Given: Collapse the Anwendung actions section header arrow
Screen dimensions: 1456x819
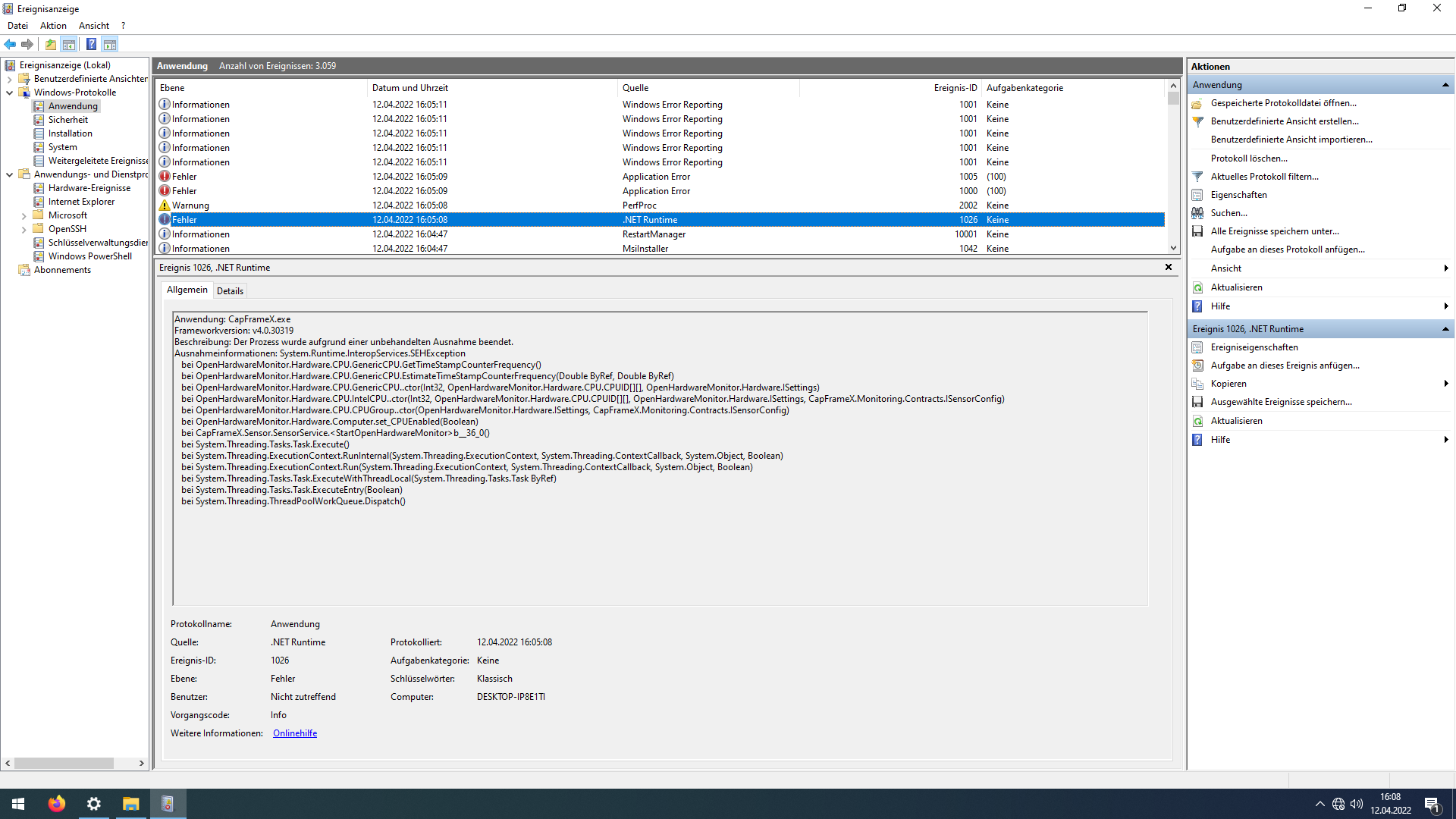Looking at the screenshot, I should click(x=1445, y=85).
